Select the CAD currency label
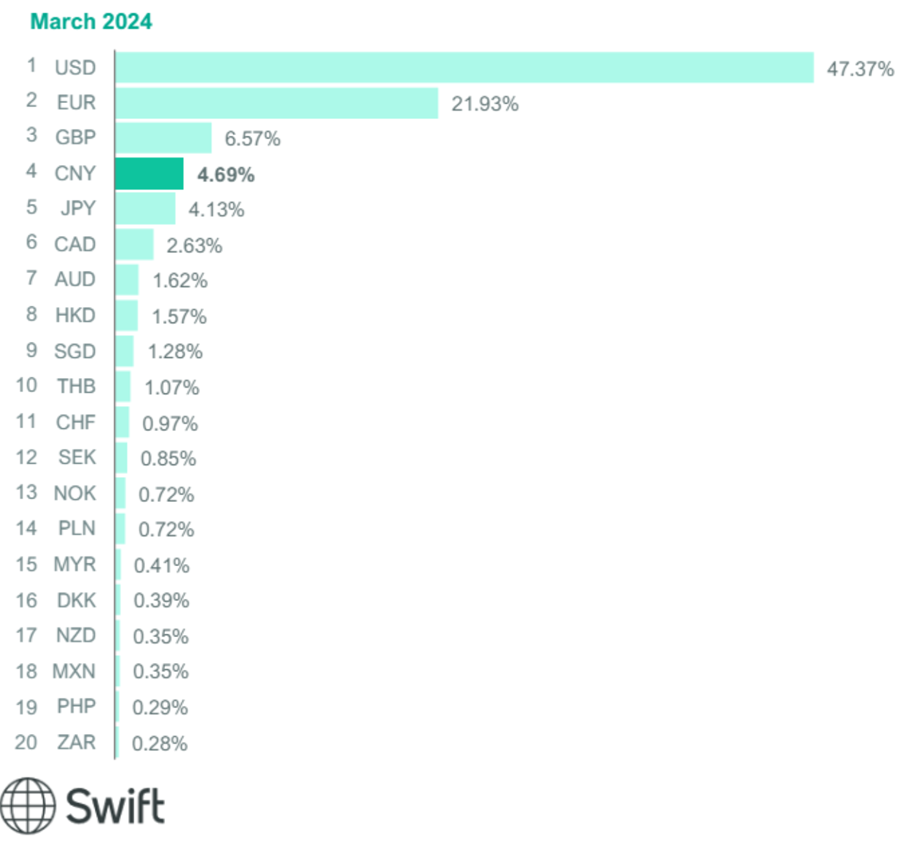This screenshot has width=900, height=860. (75, 245)
